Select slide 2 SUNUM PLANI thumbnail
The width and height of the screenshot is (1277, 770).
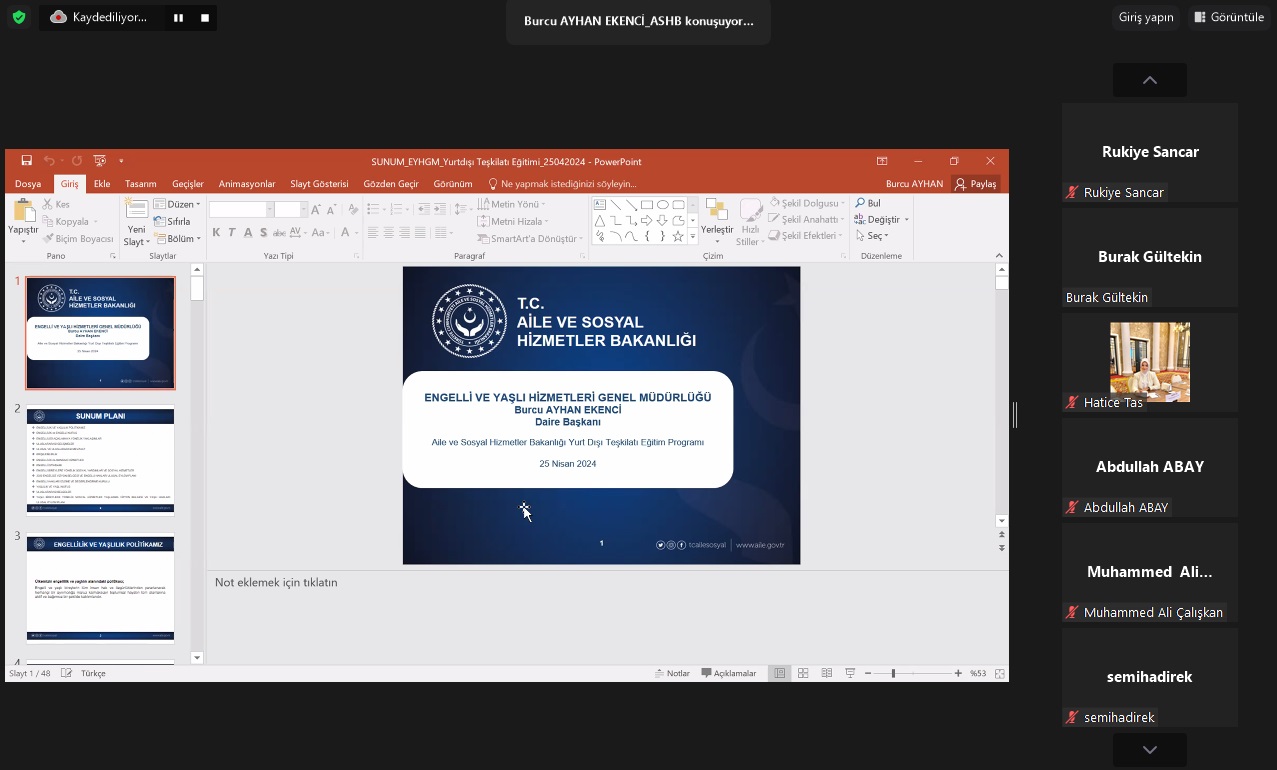(x=100, y=460)
